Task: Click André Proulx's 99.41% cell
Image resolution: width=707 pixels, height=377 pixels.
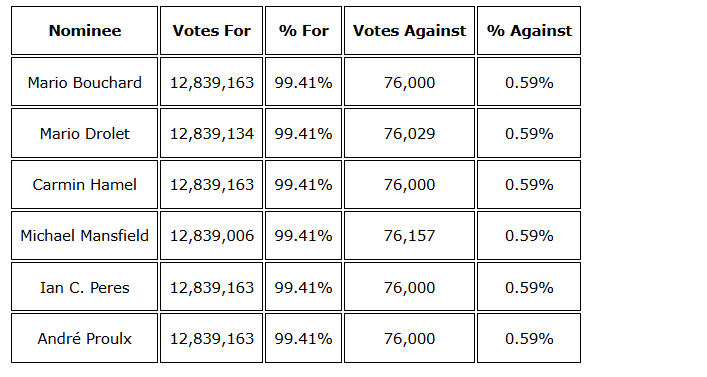Action: [x=303, y=338]
